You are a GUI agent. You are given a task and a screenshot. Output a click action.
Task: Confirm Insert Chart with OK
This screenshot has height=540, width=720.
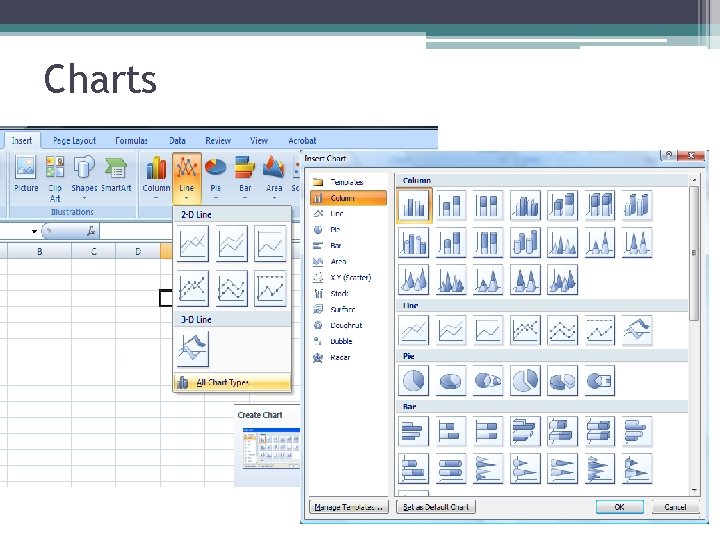[x=619, y=506]
